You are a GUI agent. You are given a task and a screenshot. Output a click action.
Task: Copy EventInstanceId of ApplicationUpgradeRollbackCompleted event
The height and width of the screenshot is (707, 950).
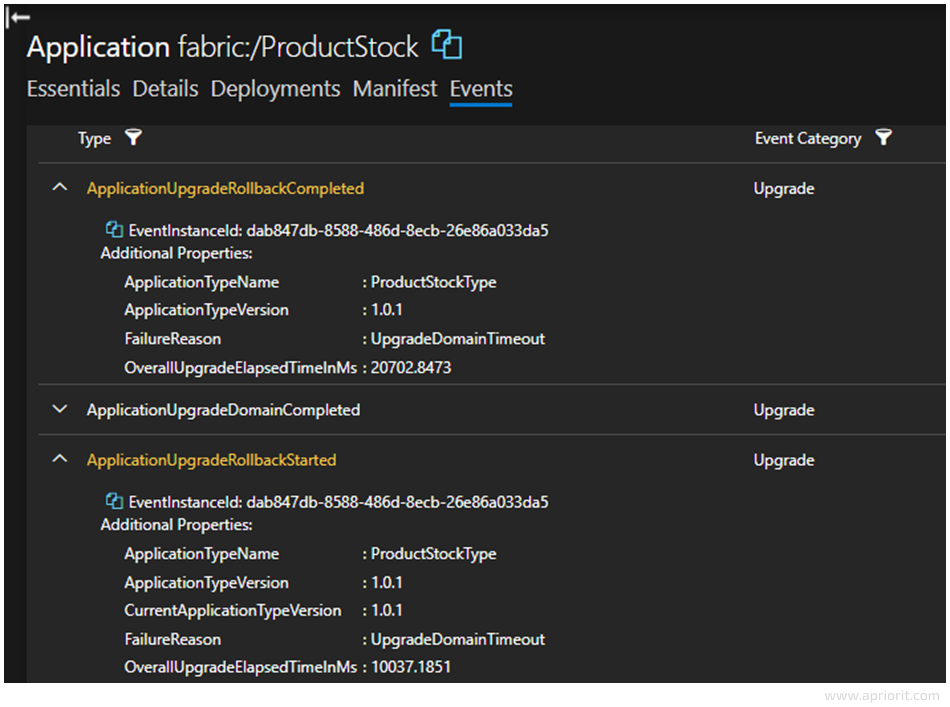coord(114,230)
